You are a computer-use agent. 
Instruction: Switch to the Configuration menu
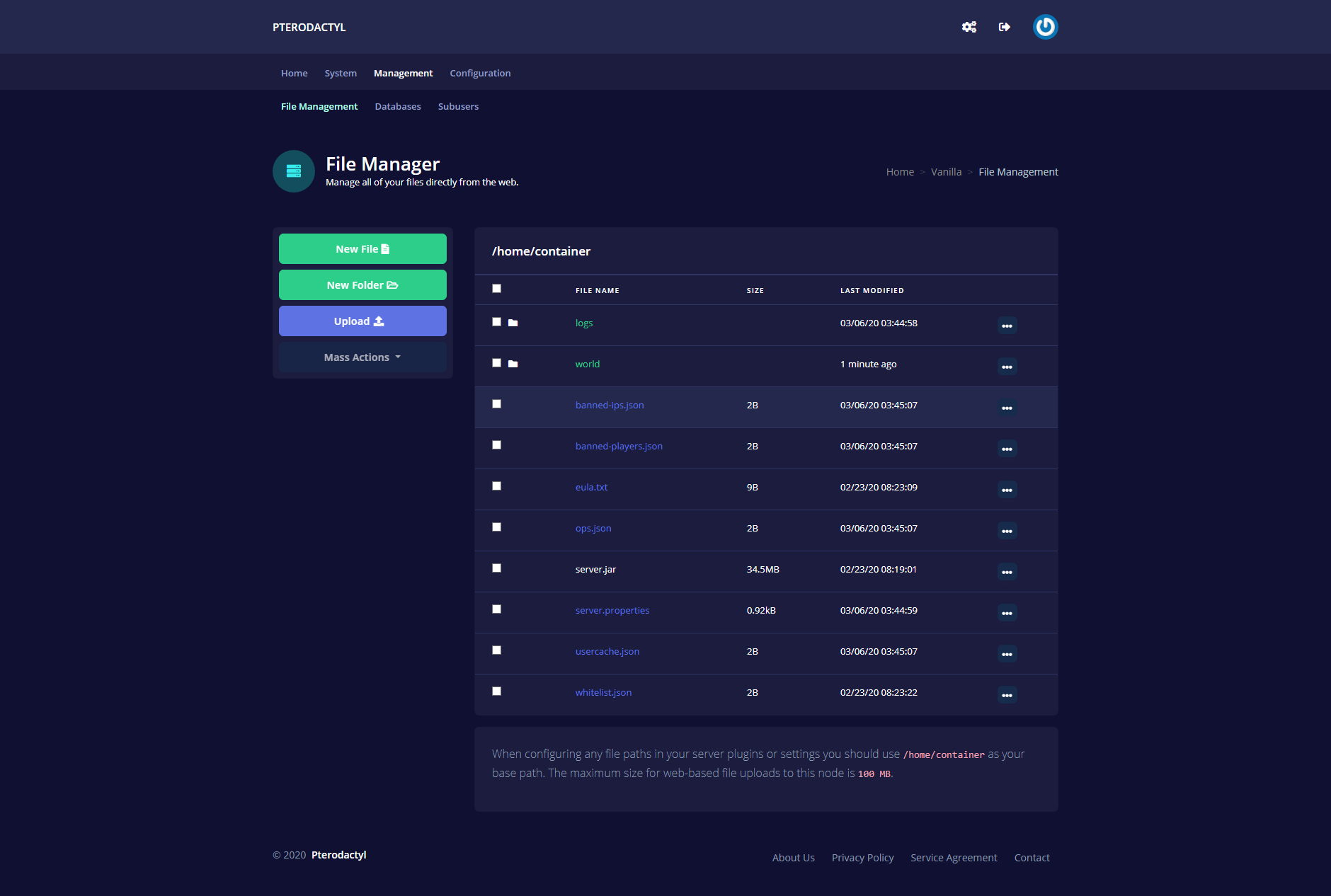[480, 73]
